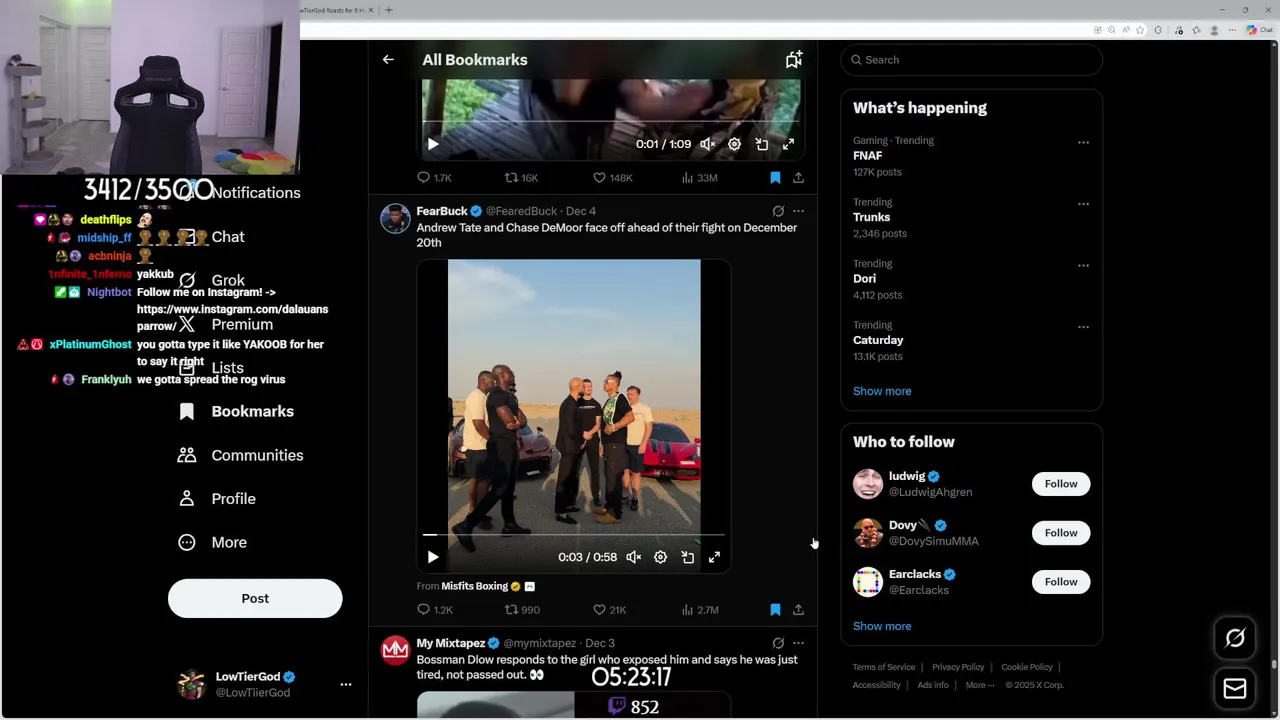
Task: Open options for Caturday trend
Action: [1083, 326]
